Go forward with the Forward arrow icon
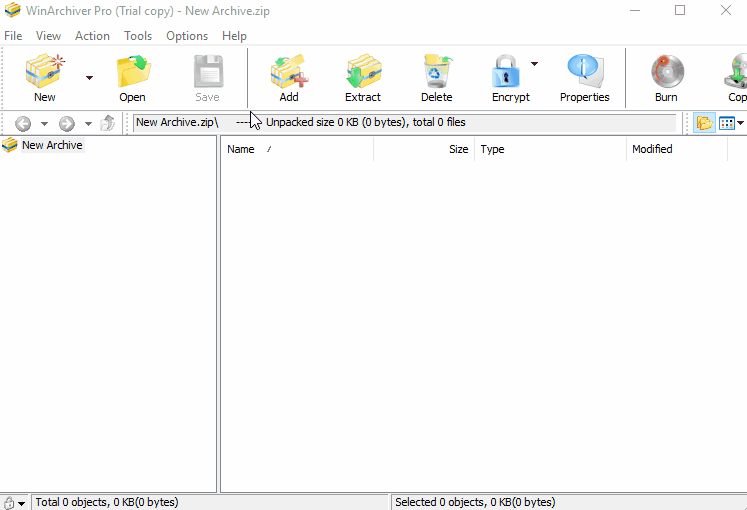This screenshot has width=747, height=510. pos(67,123)
